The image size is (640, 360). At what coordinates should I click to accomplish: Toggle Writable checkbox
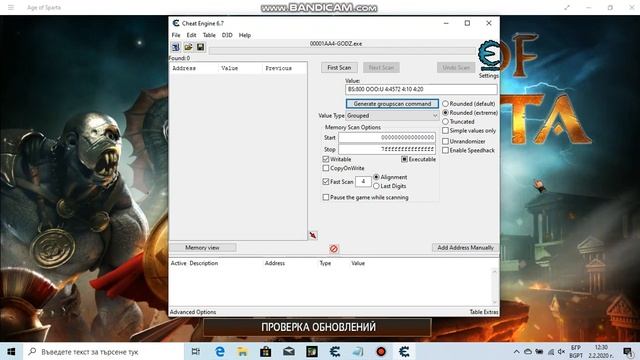click(326, 159)
